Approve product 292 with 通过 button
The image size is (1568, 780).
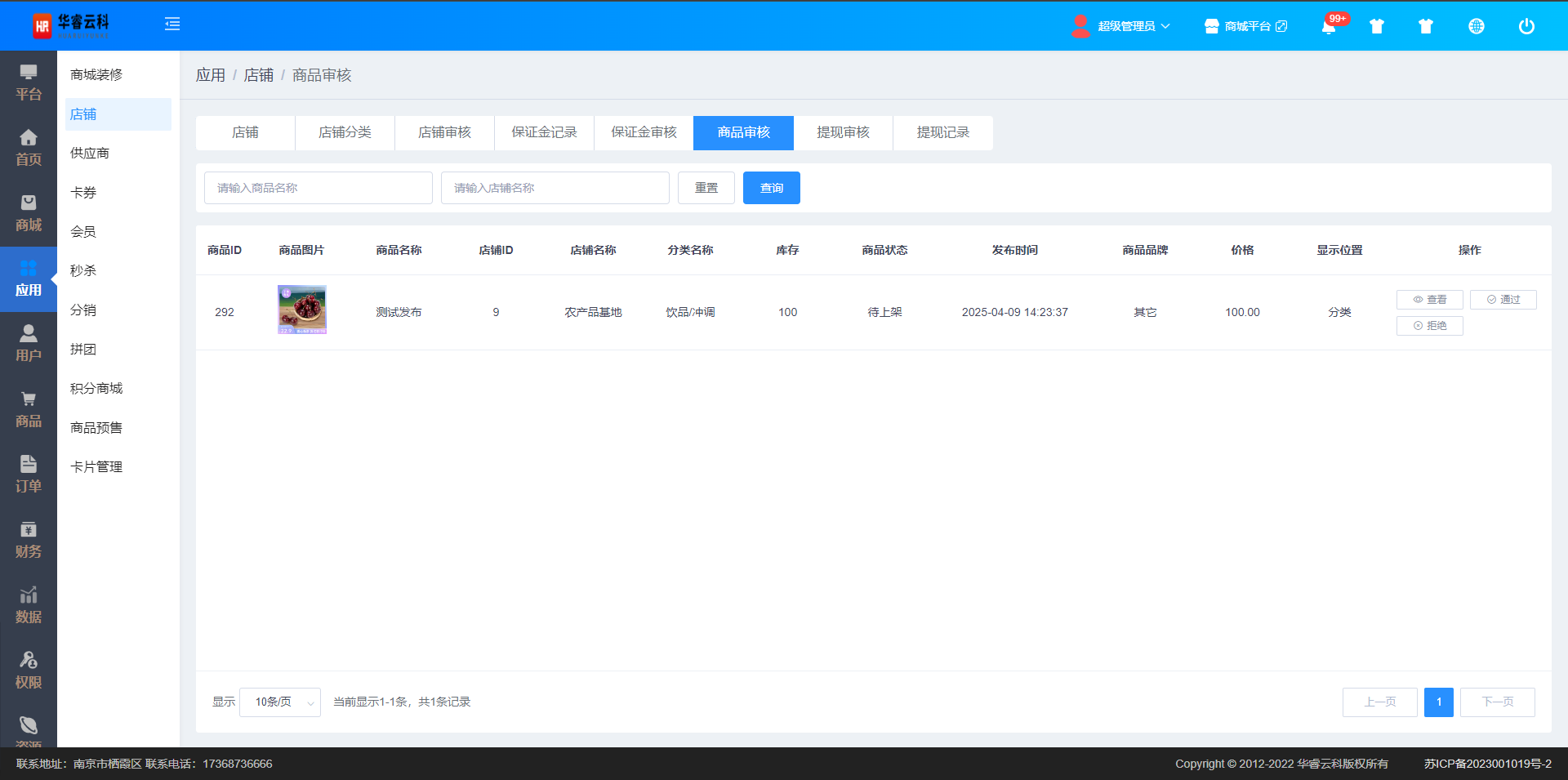coord(1503,300)
